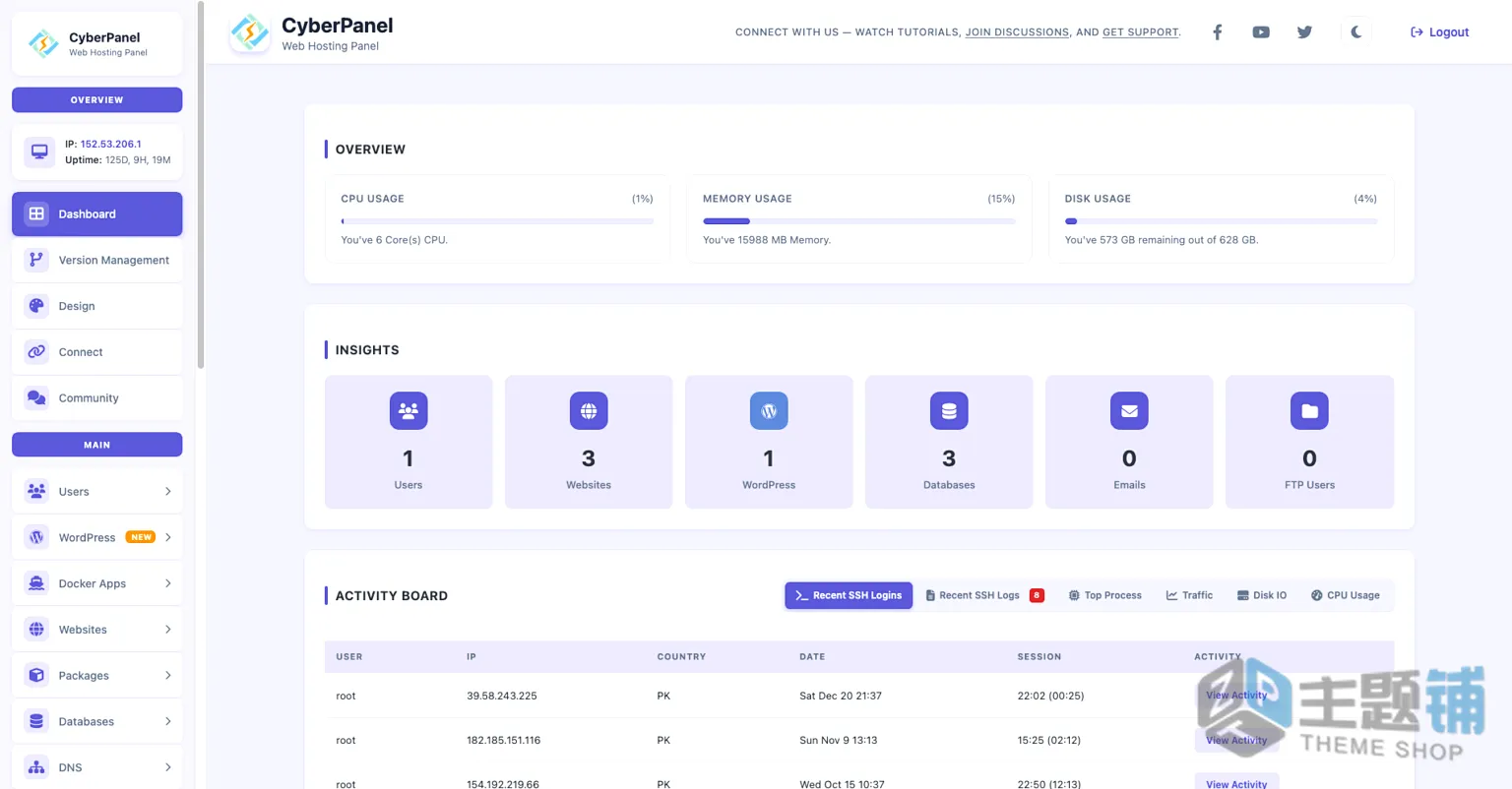
Task: Open Dashboard in sidebar
Action: point(96,213)
